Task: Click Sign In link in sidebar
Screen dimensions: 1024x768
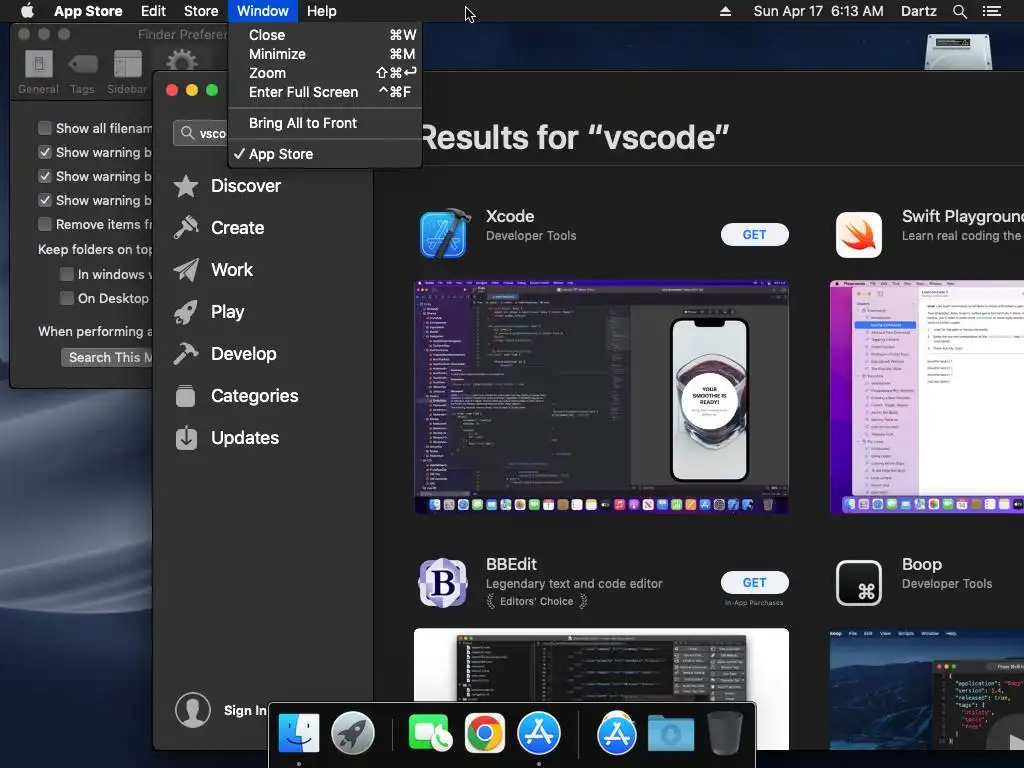Action: click(245, 711)
